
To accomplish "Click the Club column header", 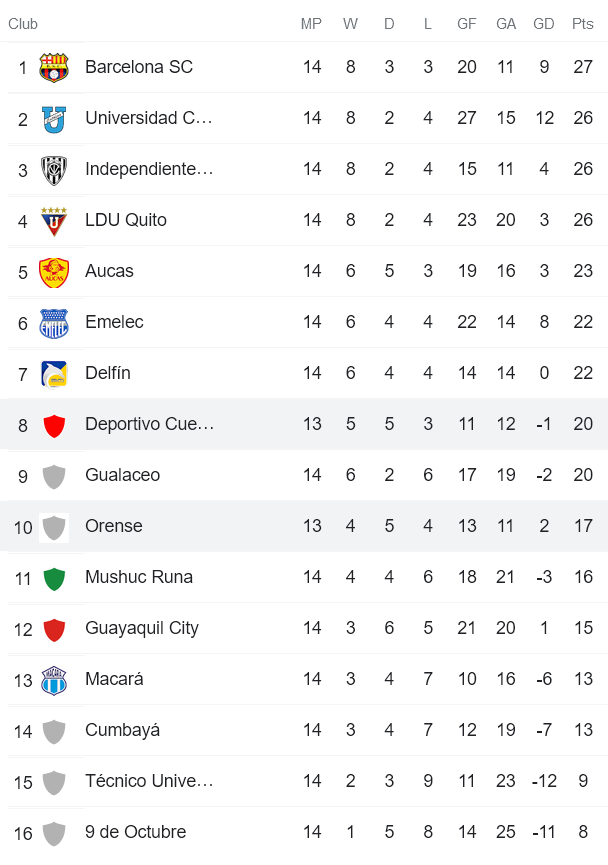I will (x=23, y=24).
